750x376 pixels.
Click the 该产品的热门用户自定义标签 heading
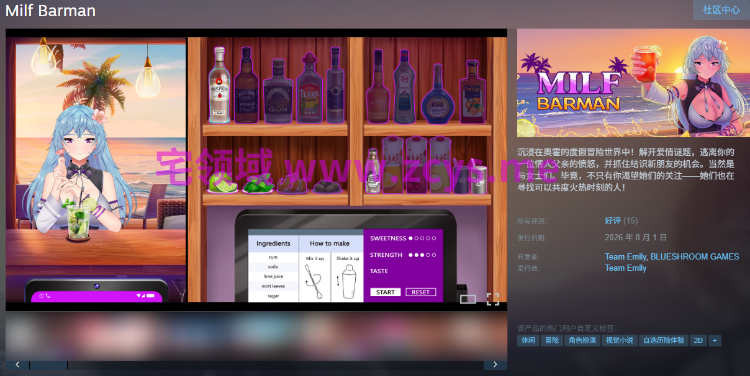pyautogui.click(x=567, y=328)
